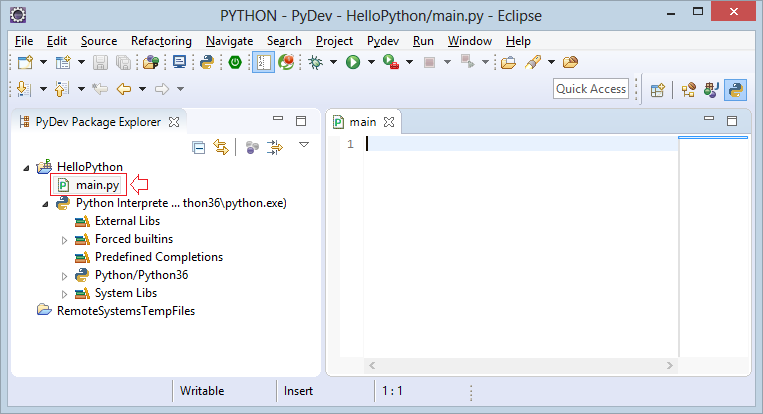This screenshot has height=414, width=763.
Task: Open the Source menu
Action: [x=99, y=41]
